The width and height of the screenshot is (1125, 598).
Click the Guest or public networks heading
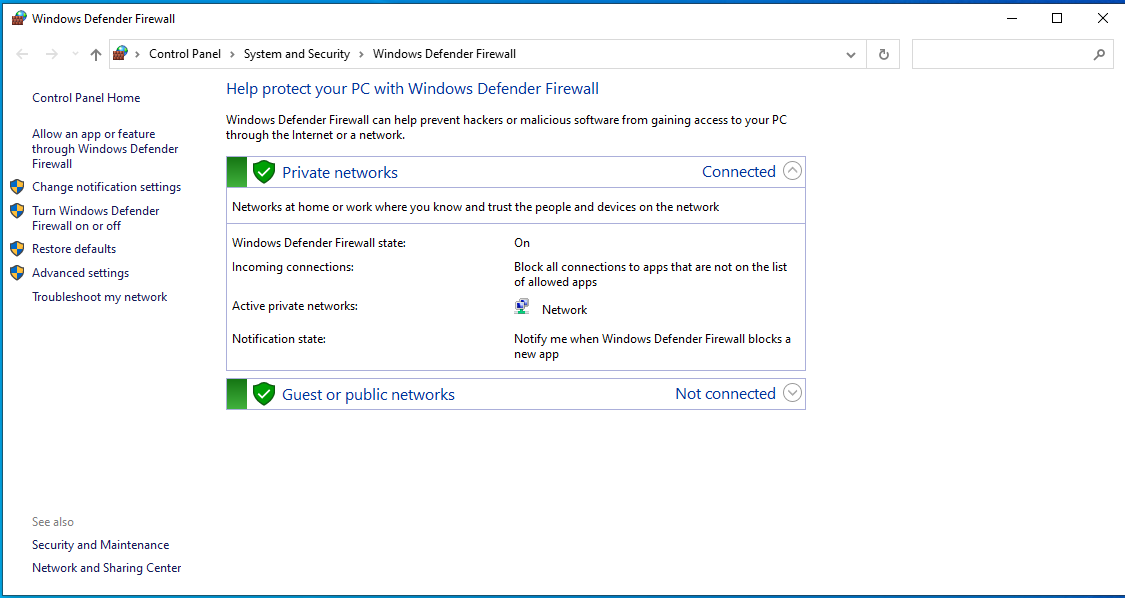(368, 394)
